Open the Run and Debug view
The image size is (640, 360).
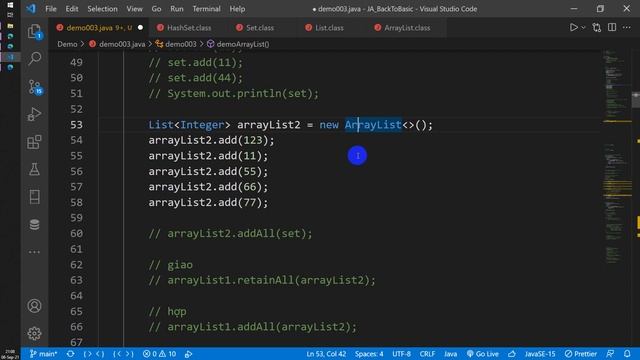point(35,114)
